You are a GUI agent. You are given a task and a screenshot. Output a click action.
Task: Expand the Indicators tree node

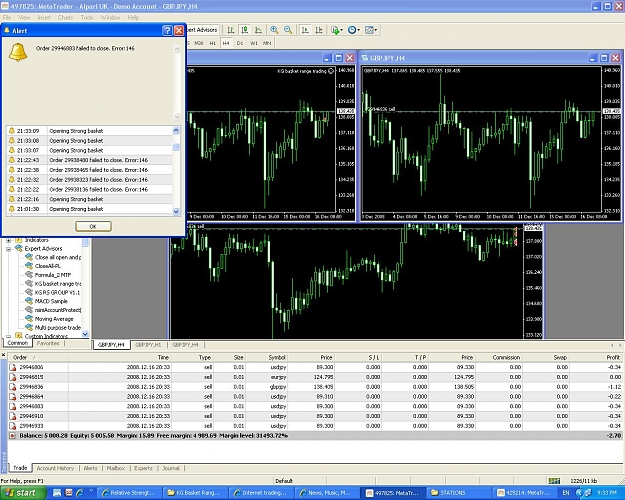[x=8, y=240]
